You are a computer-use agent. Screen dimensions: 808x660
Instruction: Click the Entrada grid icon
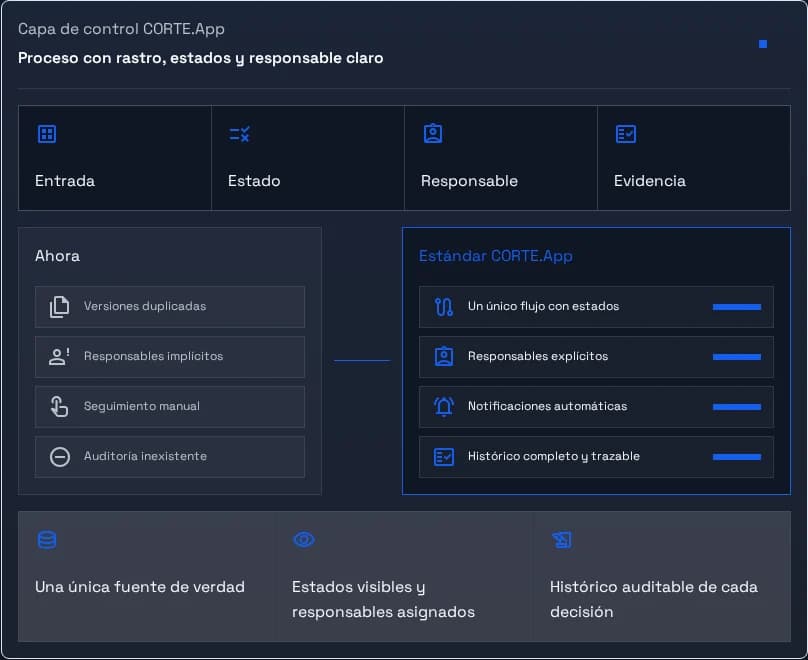point(47,134)
